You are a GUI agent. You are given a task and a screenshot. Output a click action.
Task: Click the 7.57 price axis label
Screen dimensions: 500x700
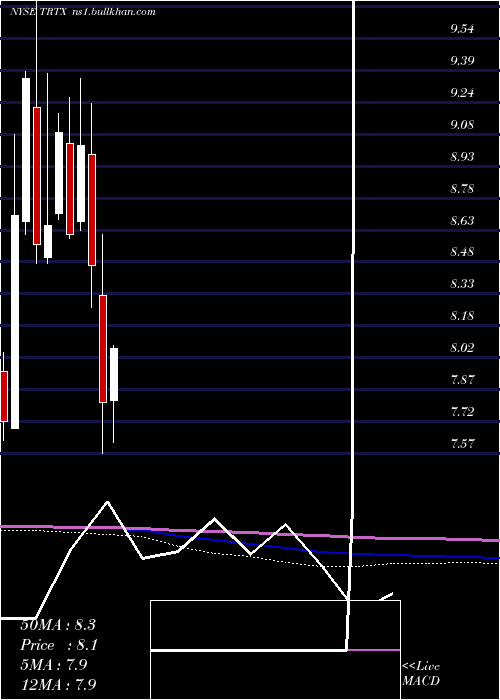tap(462, 444)
